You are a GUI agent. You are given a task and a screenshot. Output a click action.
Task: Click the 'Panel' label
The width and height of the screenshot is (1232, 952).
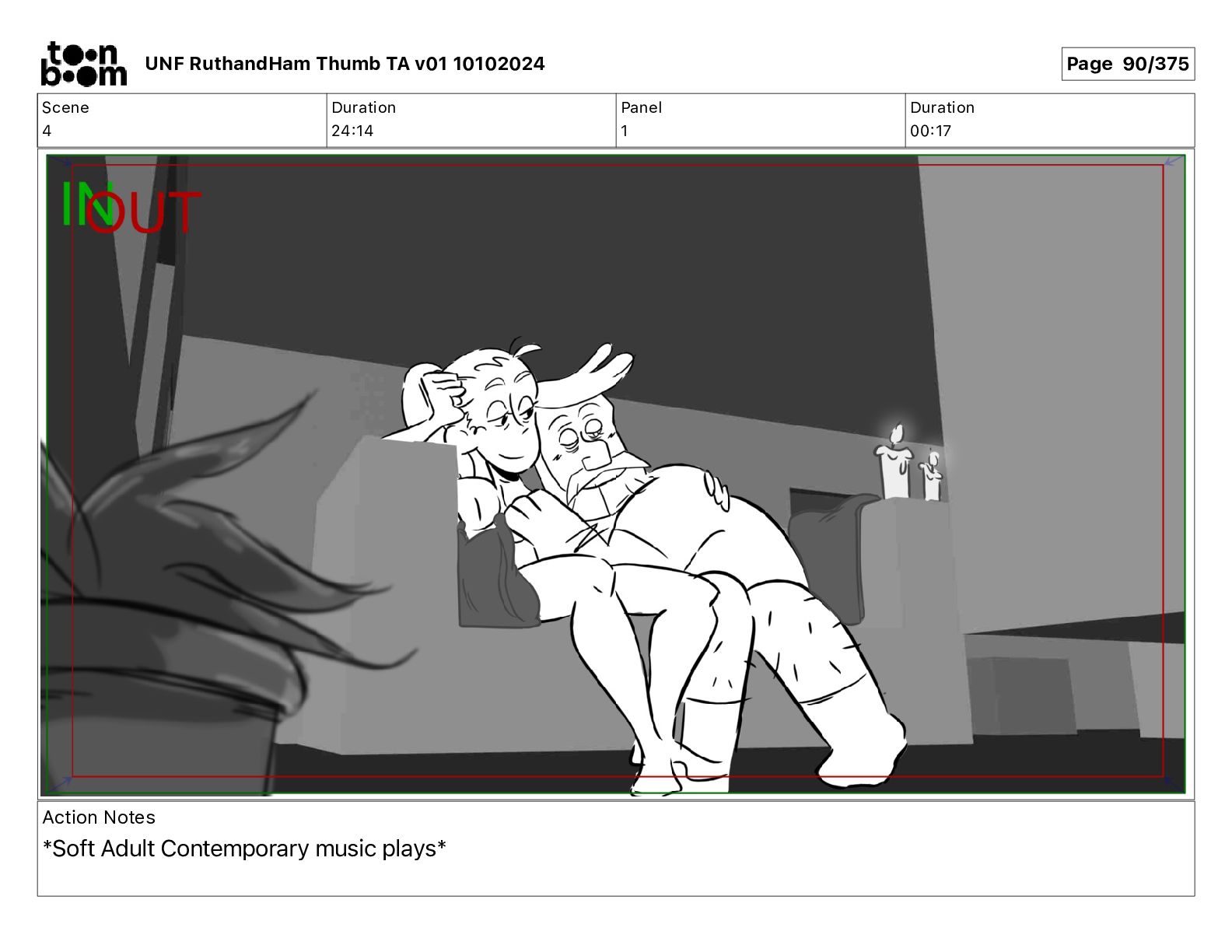641,107
